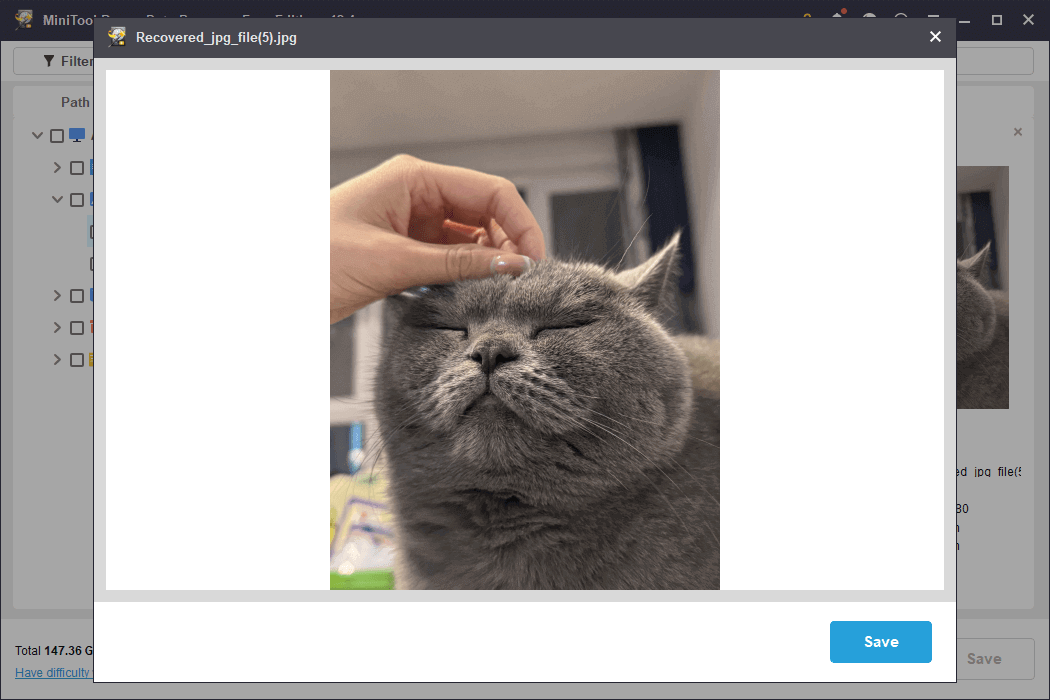Click the previewed cat photo

tap(525, 330)
